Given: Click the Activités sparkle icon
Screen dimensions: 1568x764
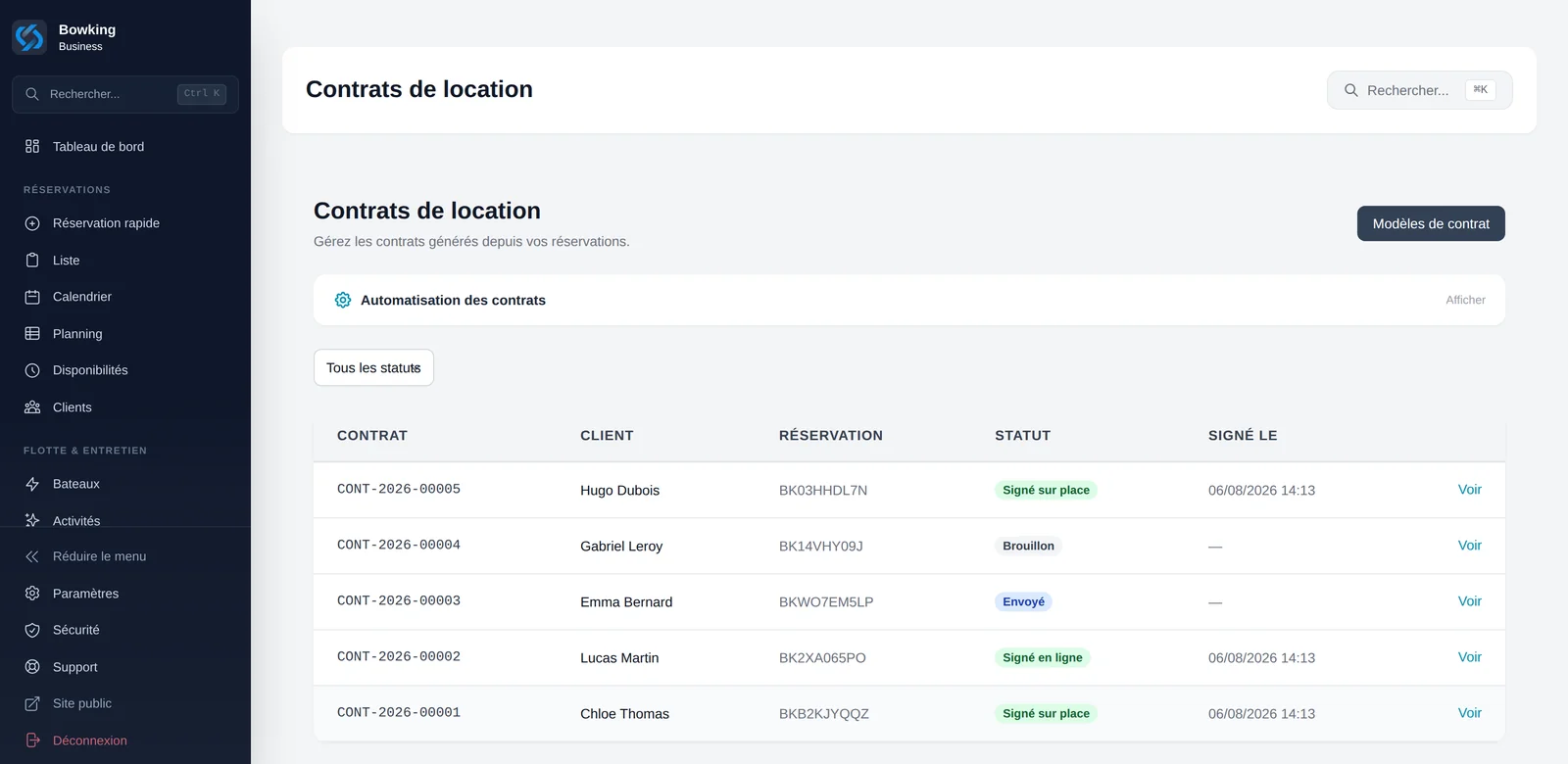Looking at the screenshot, I should pyautogui.click(x=32, y=520).
